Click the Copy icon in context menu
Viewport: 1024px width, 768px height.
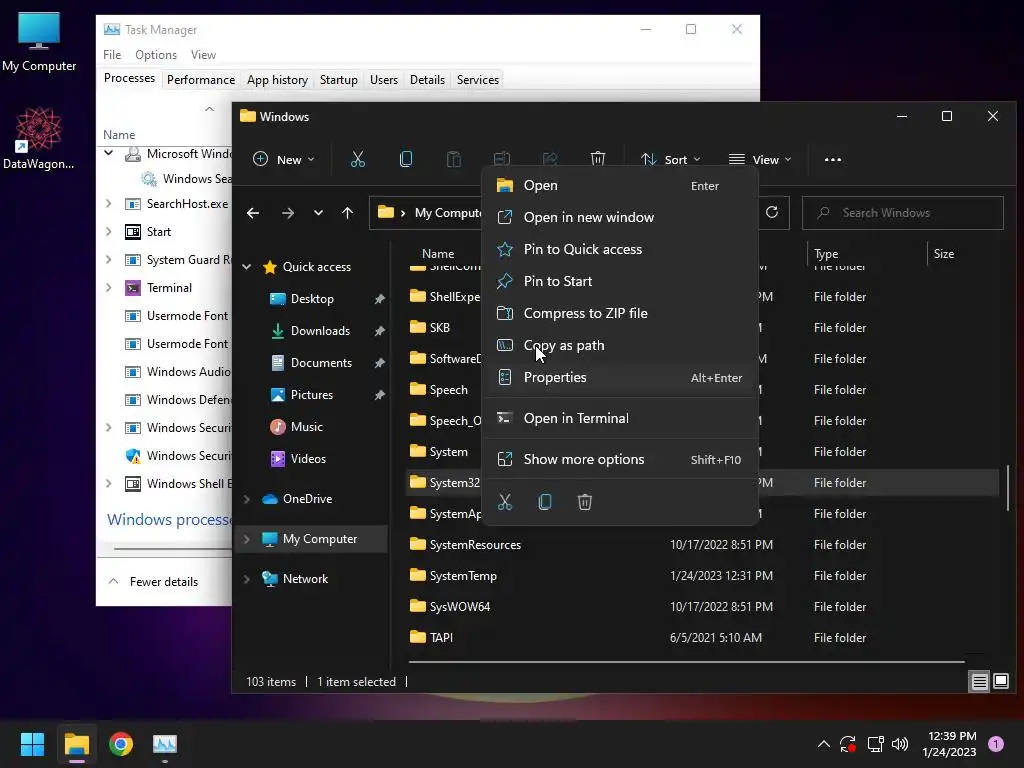[545, 502]
